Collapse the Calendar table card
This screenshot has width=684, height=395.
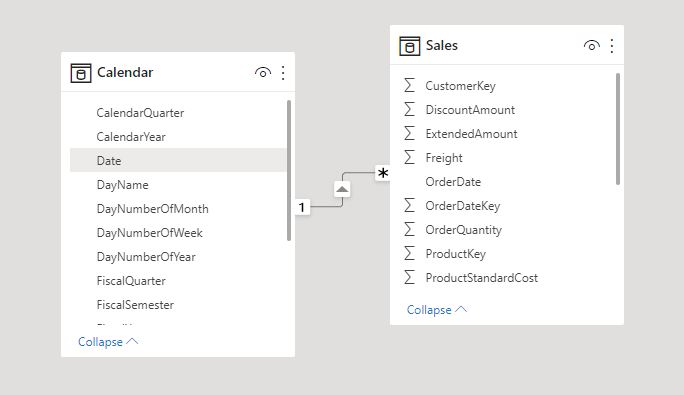tap(108, 342)
